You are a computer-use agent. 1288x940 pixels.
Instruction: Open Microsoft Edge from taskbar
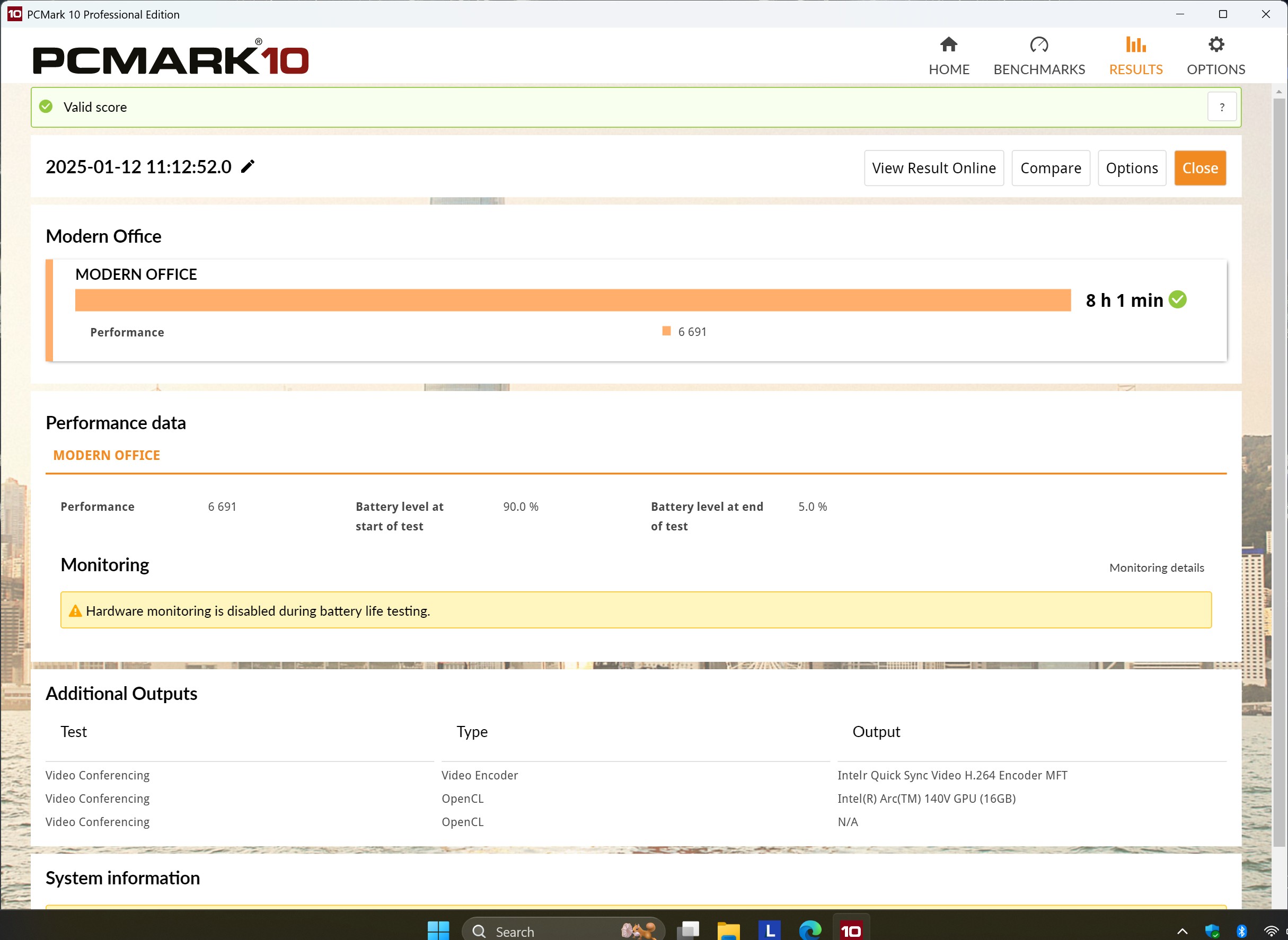click(x=810, y=930)
